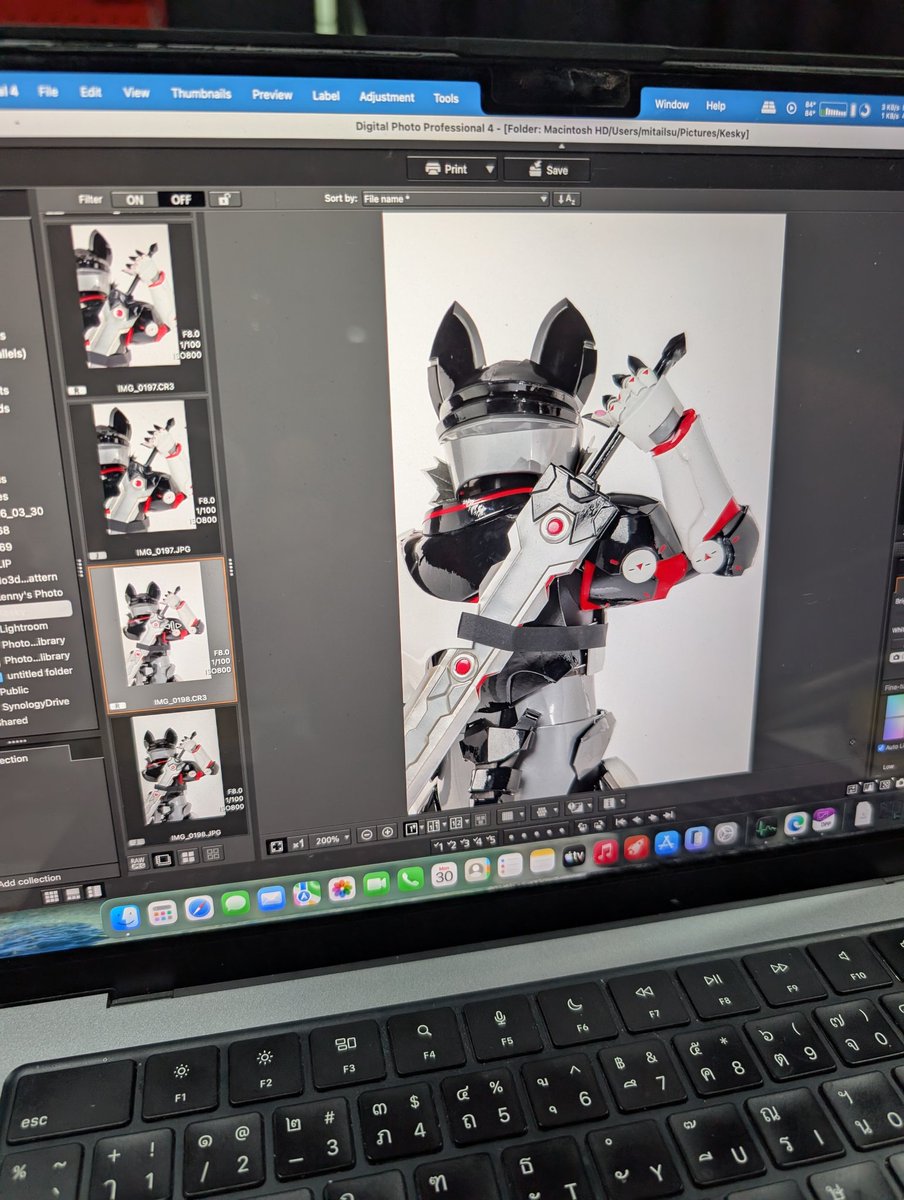
Task: Open the Label menu
Action: [x=326, y=96]
